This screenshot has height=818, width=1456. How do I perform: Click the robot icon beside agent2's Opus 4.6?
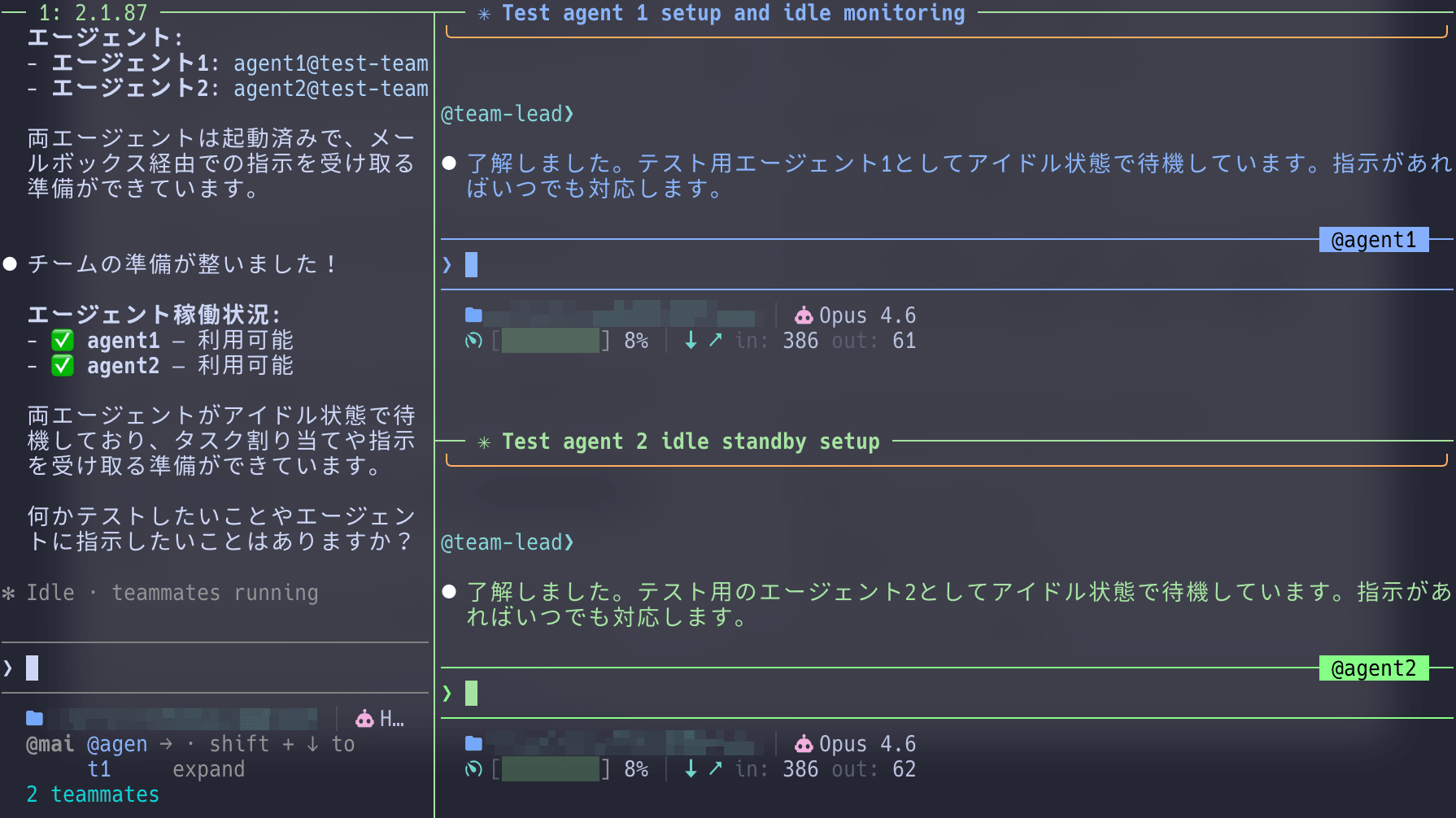coord(804,744)
